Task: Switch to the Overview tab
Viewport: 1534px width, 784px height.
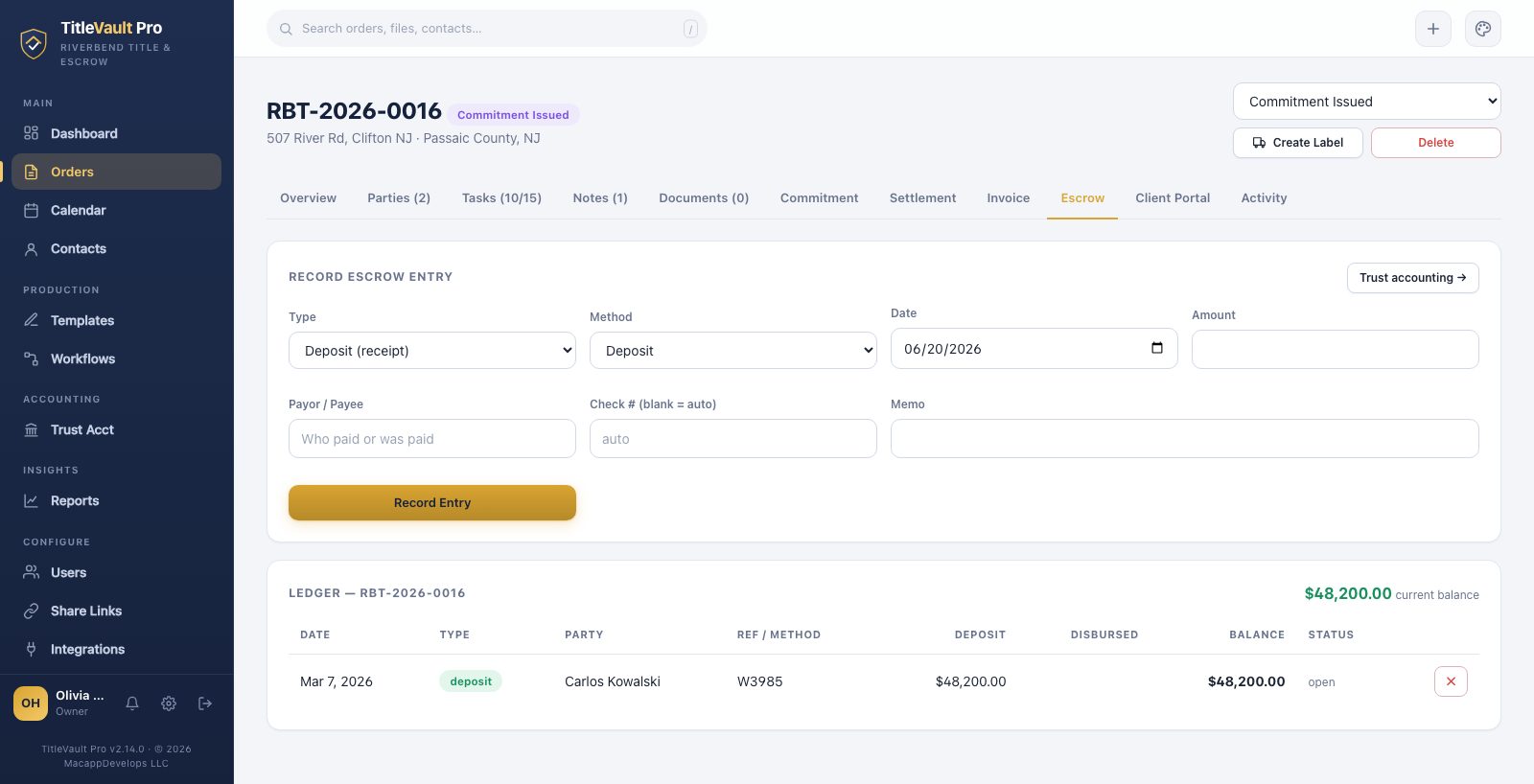Action: point(308,198)
